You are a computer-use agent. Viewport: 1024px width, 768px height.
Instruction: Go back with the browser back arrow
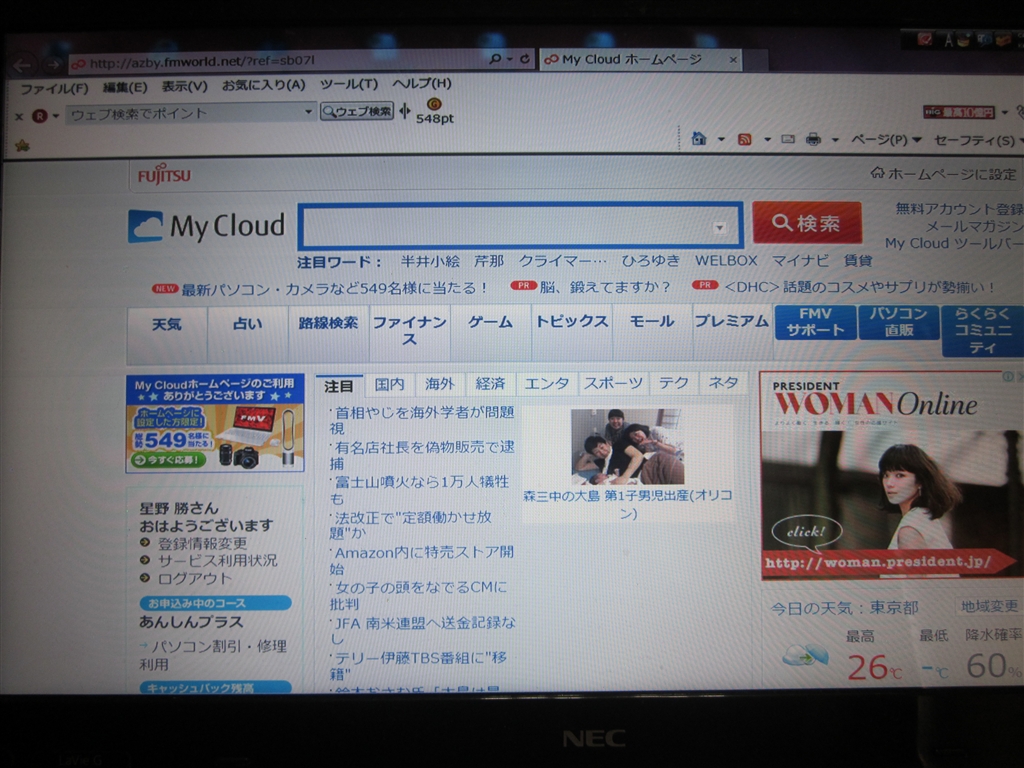(x=22, y=65)
